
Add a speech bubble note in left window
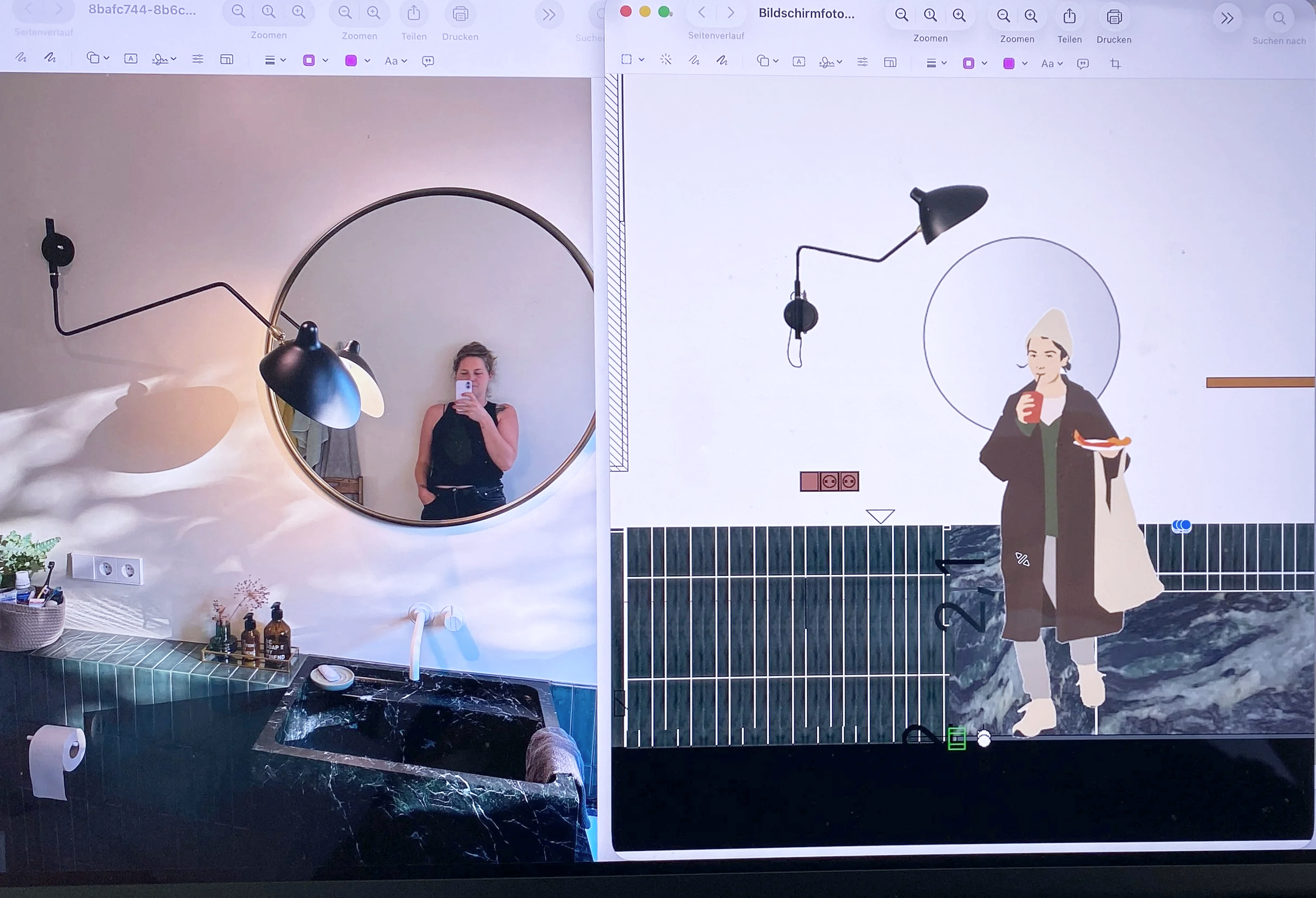pyautogui.click(x=428, y=61)
